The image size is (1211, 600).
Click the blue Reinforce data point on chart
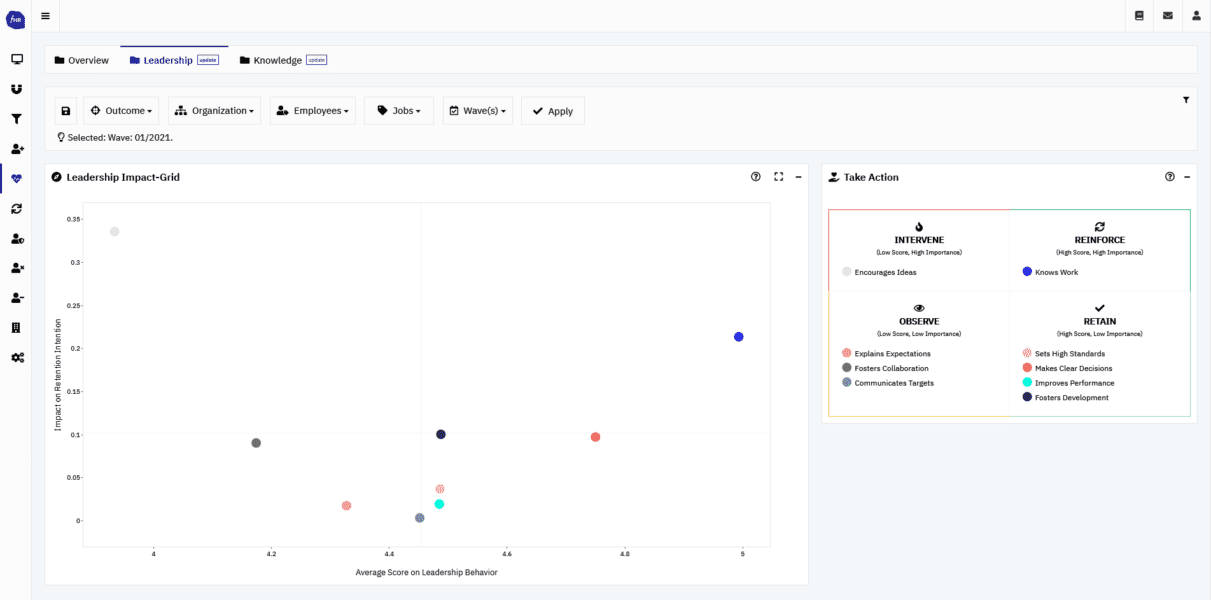point(738,337)
